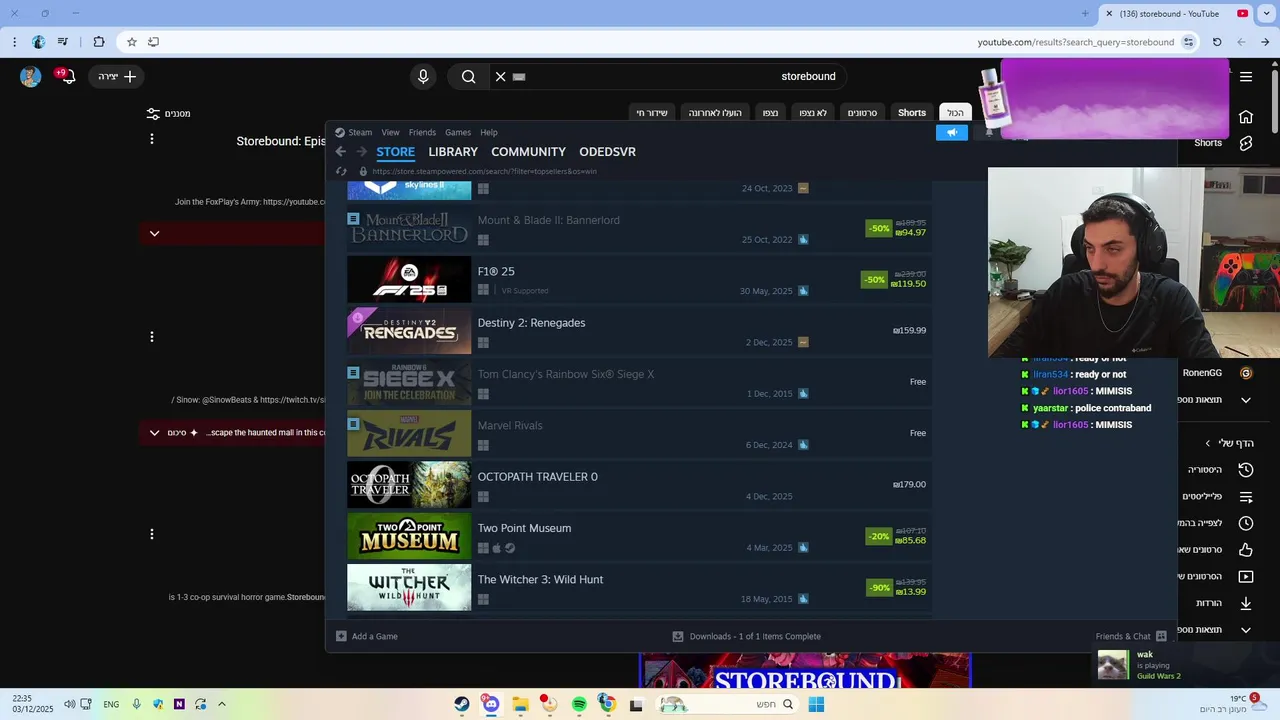The width and height of the screenshot is (1280, 720).
Task: Switch to the LIBRARY tab in Steam
Action: [x=453, y=152]
